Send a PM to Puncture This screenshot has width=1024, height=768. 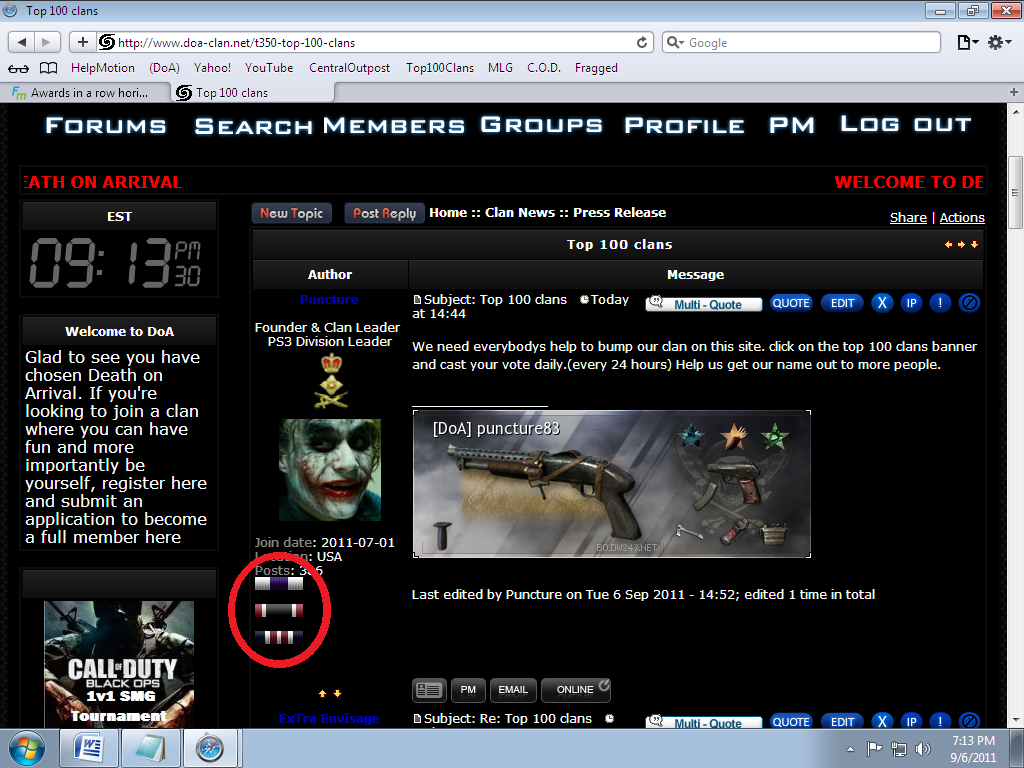[x=468, y=690]
